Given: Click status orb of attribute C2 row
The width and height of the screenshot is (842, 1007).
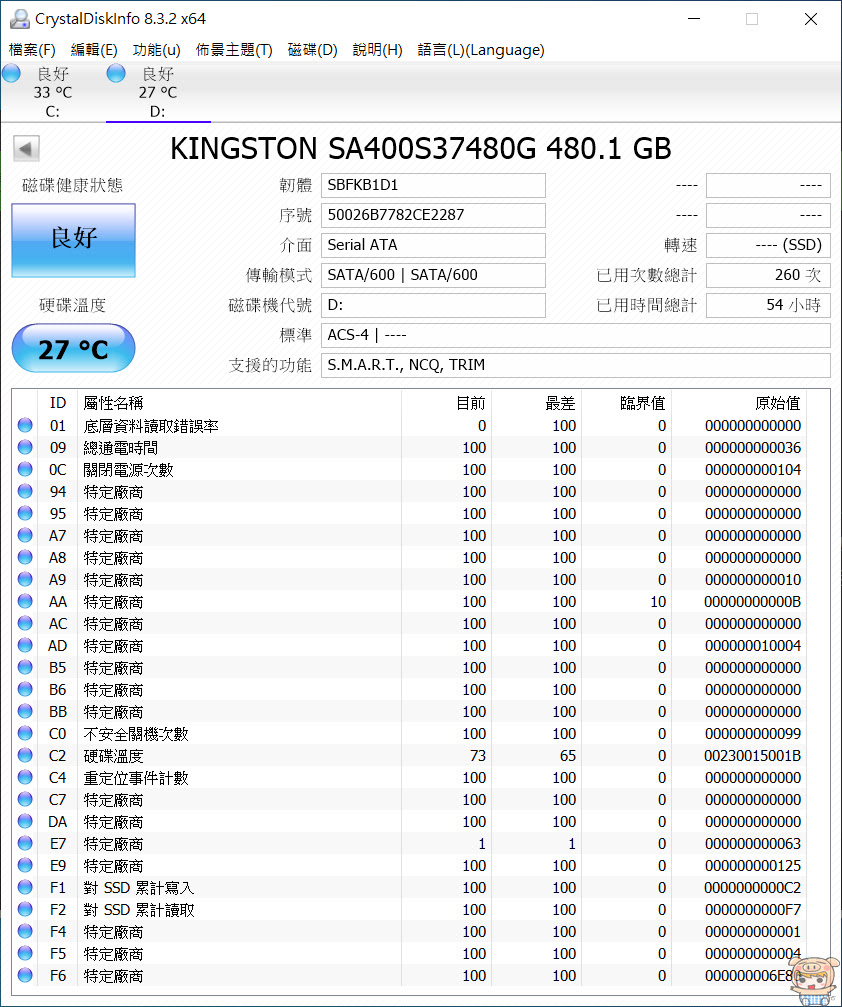Looking at the screenshot, I should (x=25, y=755).
